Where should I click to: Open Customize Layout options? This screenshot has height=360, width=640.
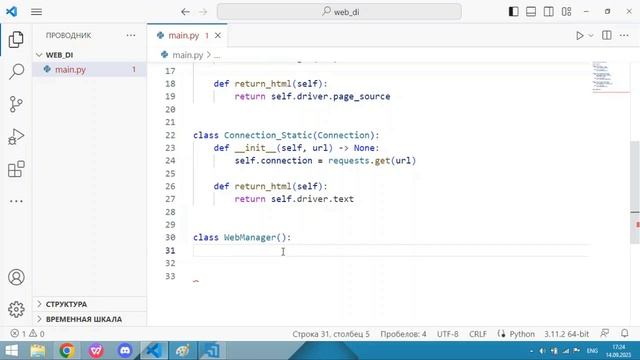[567, 12]
